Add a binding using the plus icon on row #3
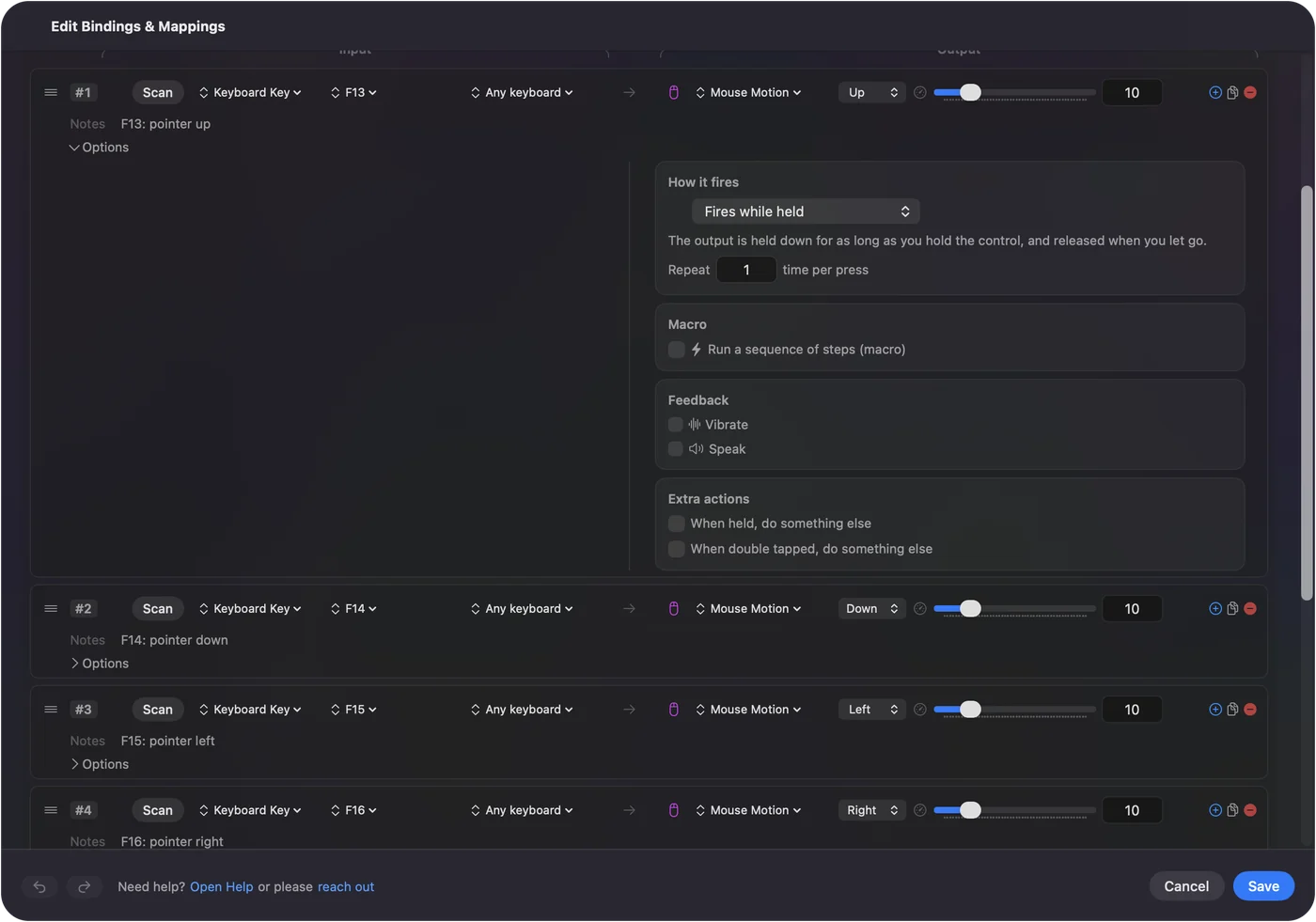This screenshot has height=922, width=1316. tap(1215, 709)
